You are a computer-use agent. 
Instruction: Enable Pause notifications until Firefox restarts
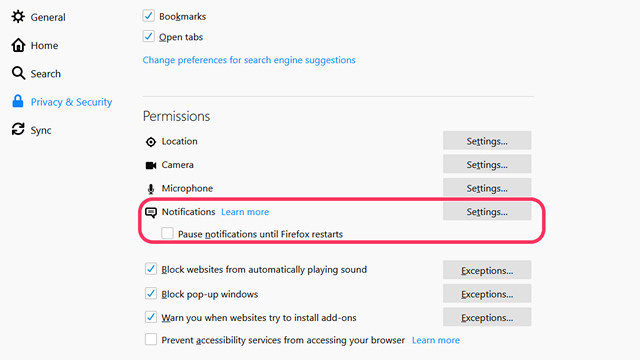click(x=167, y=233)
